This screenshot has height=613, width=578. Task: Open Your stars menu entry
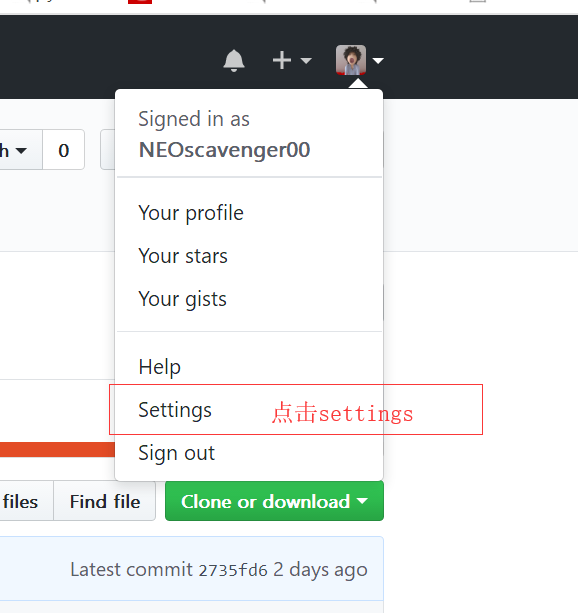point(249,256)
